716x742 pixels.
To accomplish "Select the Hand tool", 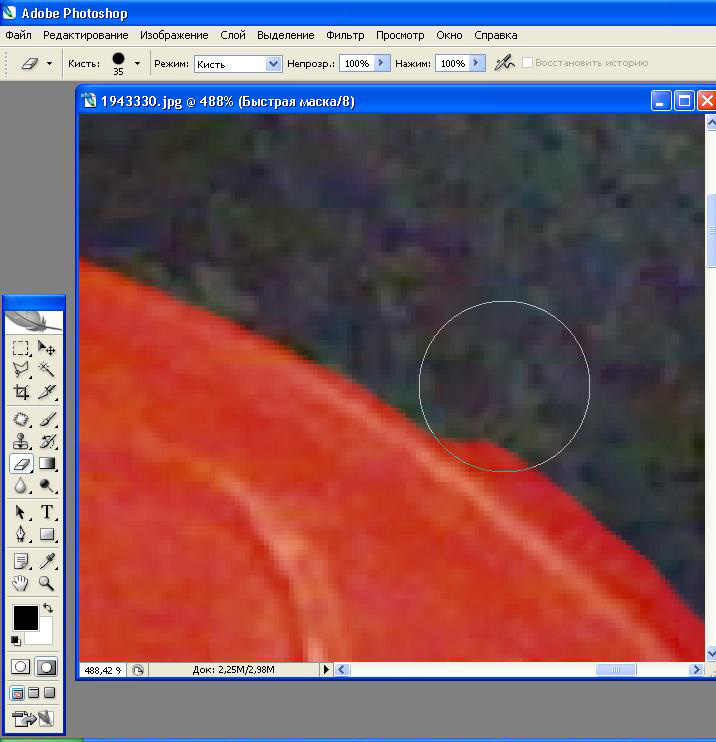I will 20,583.
